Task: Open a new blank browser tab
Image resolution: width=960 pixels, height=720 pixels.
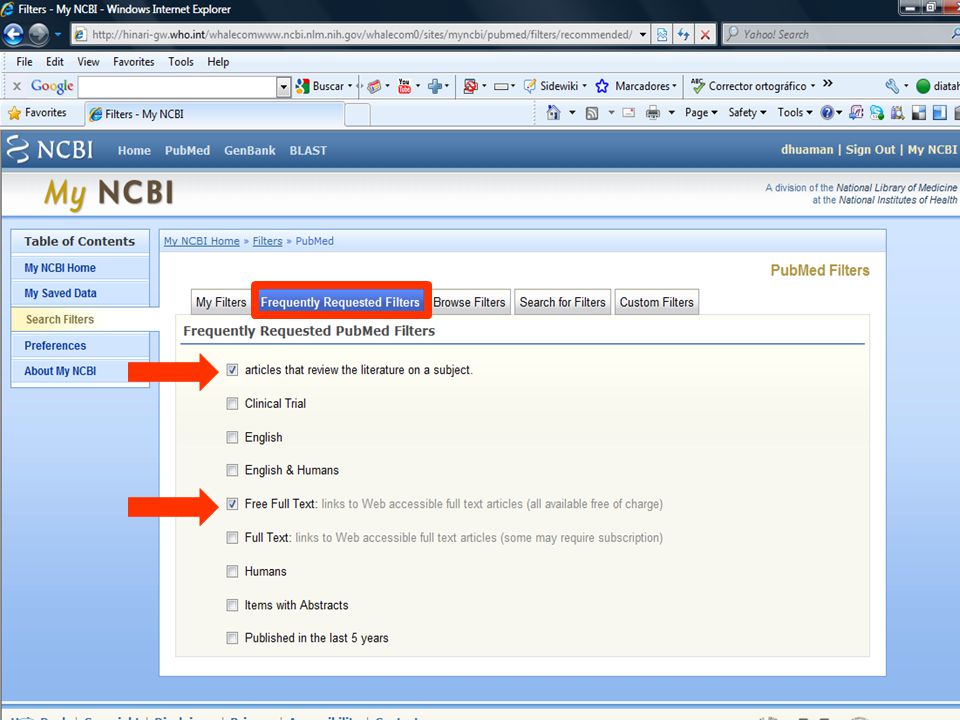Action: pyautogui.click(x=358, y=114)
